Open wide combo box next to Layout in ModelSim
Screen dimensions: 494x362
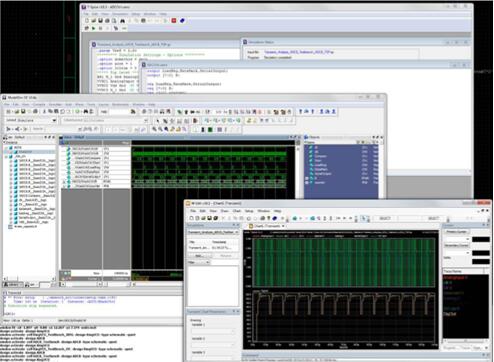(105, 120)
